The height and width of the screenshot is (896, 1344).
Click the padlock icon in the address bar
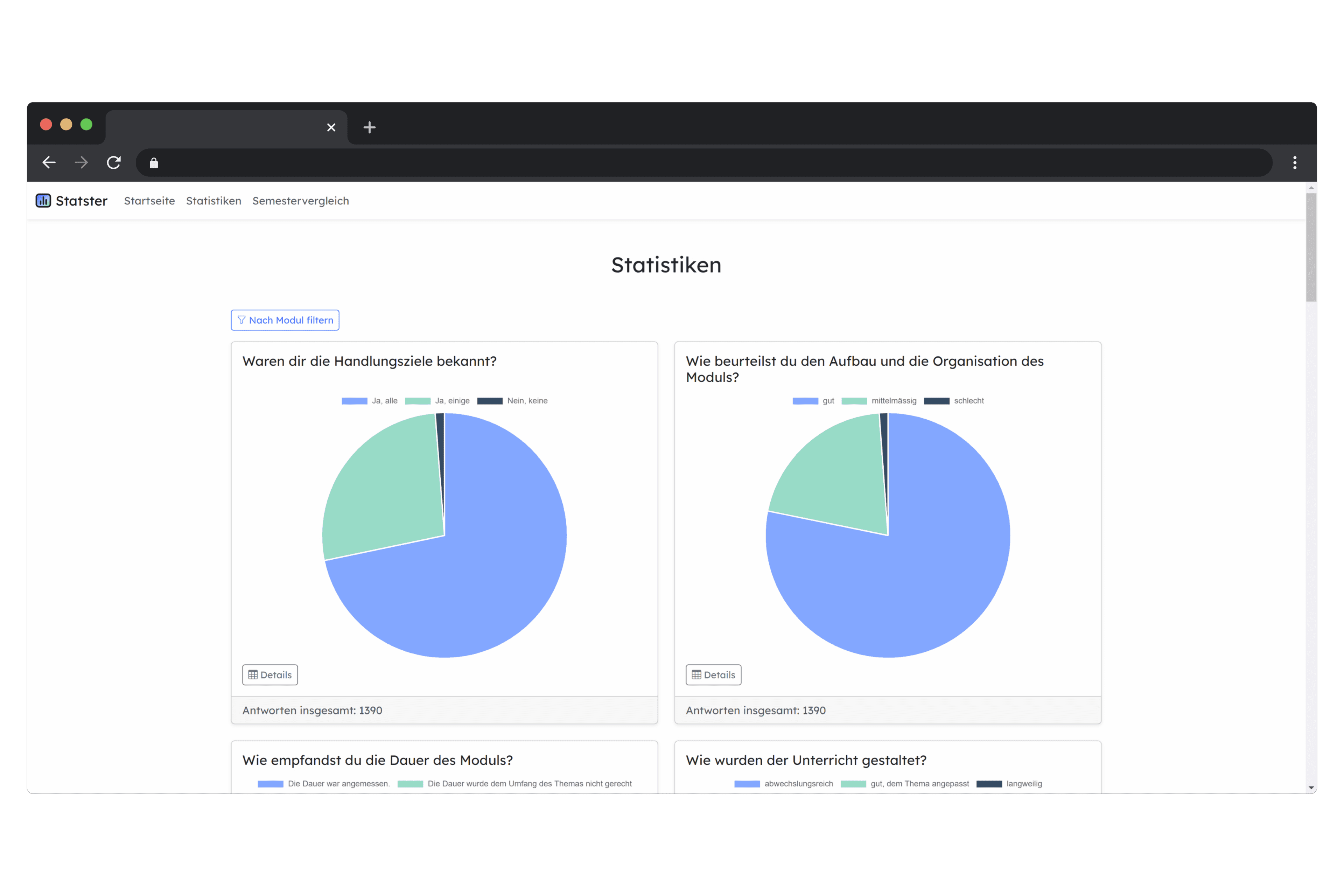tap(153, 163)
